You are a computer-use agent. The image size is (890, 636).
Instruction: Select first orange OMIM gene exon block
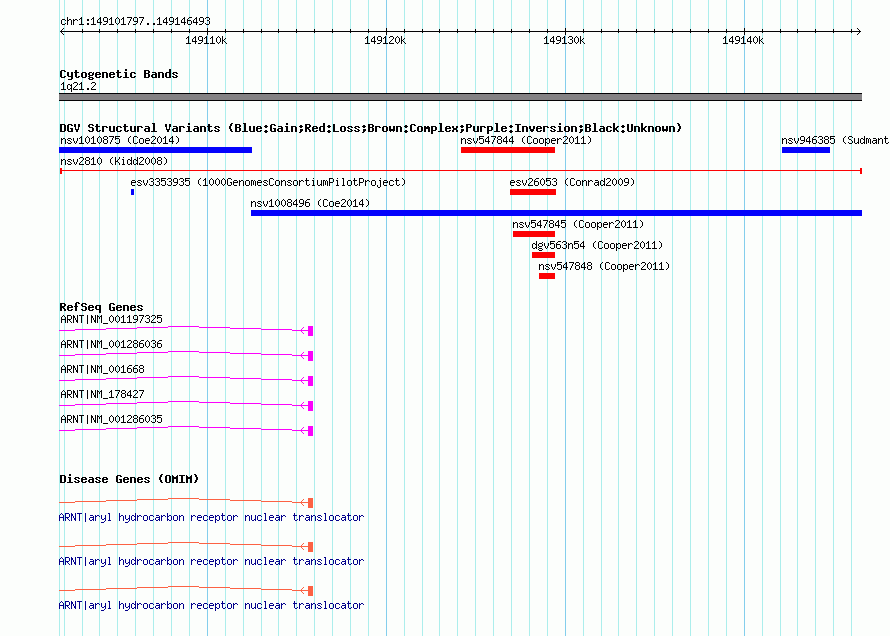[310, 503]
